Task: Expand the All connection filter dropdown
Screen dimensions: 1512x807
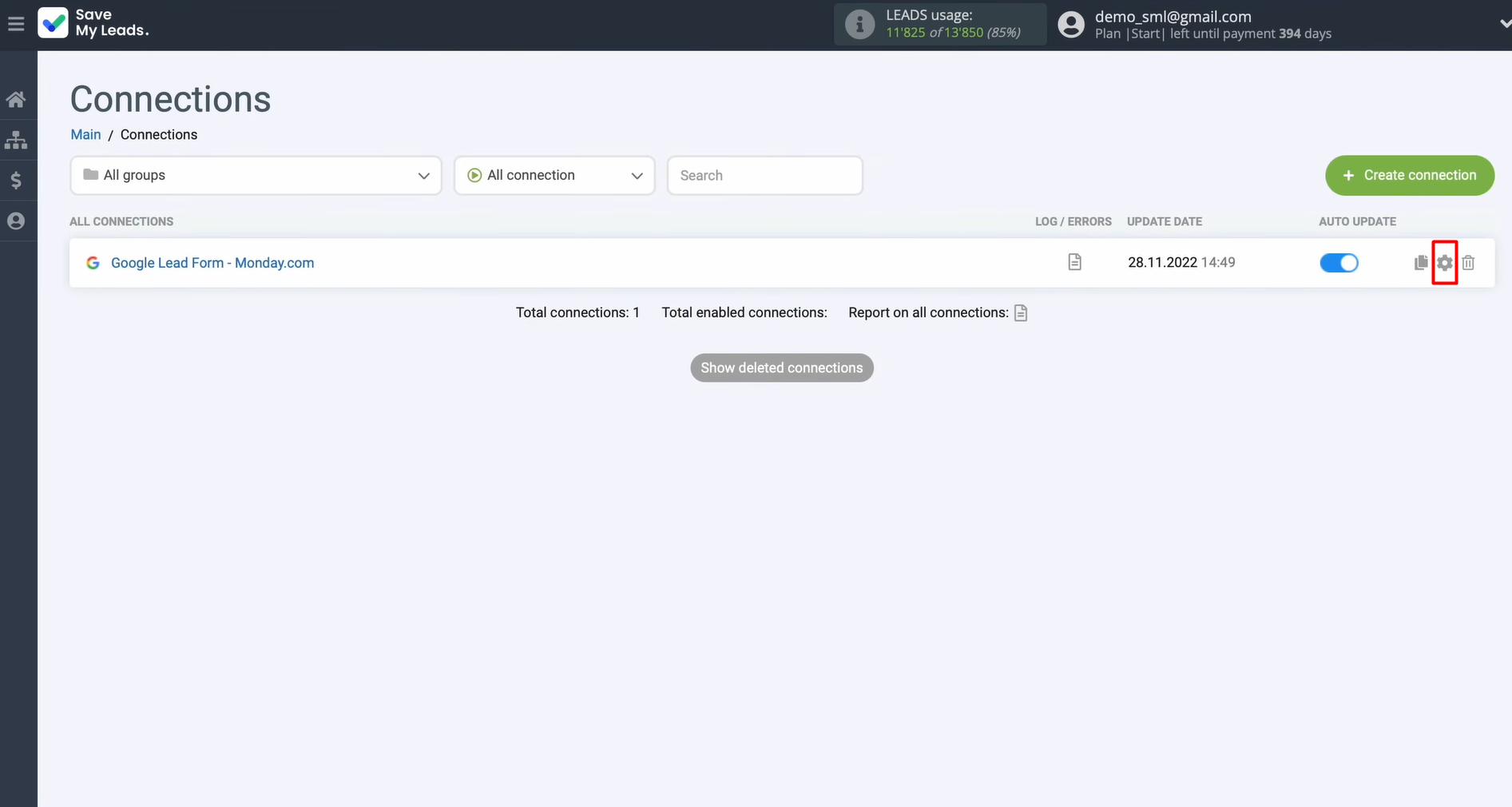Action: tap(554, 175)
